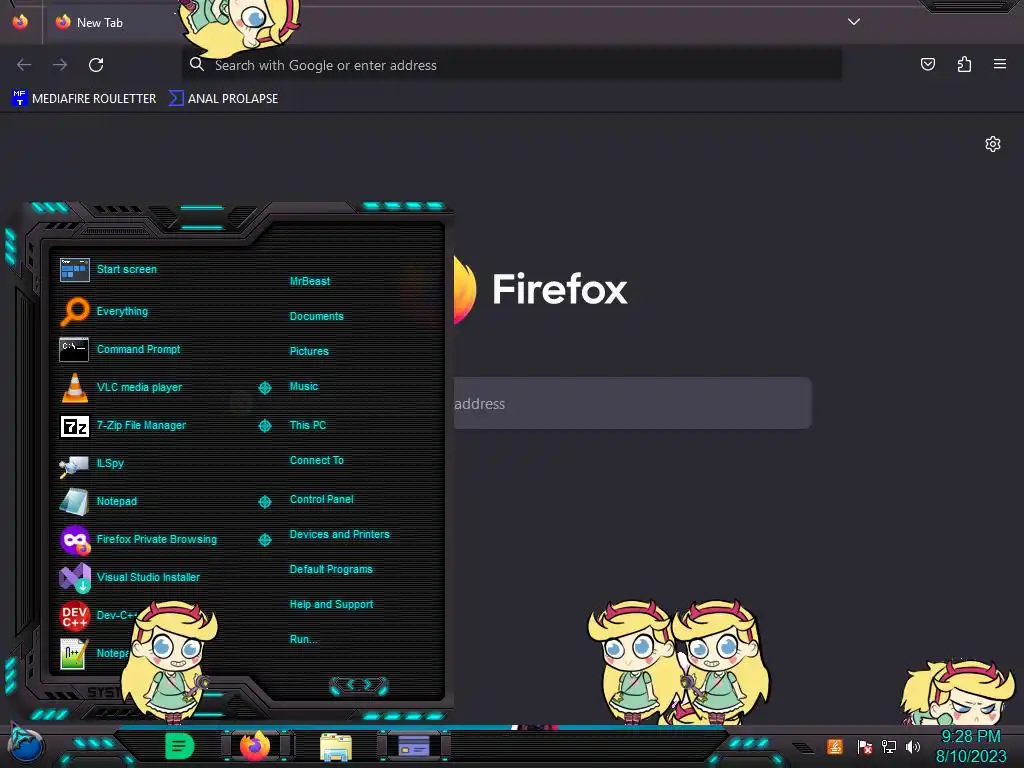
Task: Launch Dev-C++ icon
Action: pos(74,615)
